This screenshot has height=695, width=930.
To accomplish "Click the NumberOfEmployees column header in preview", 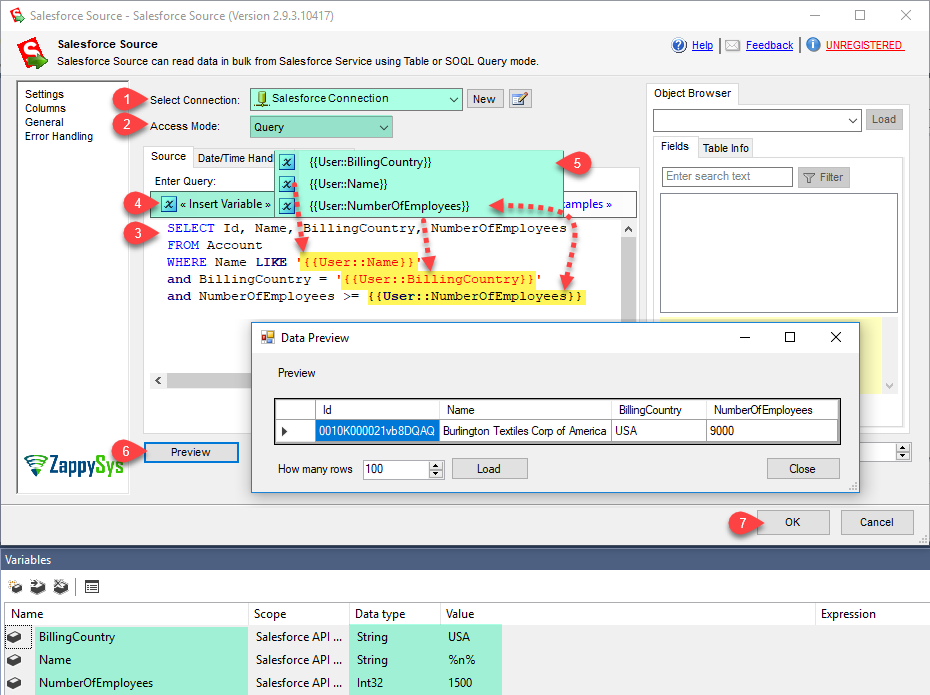I will pyautogui.click(x=772, y=410).
